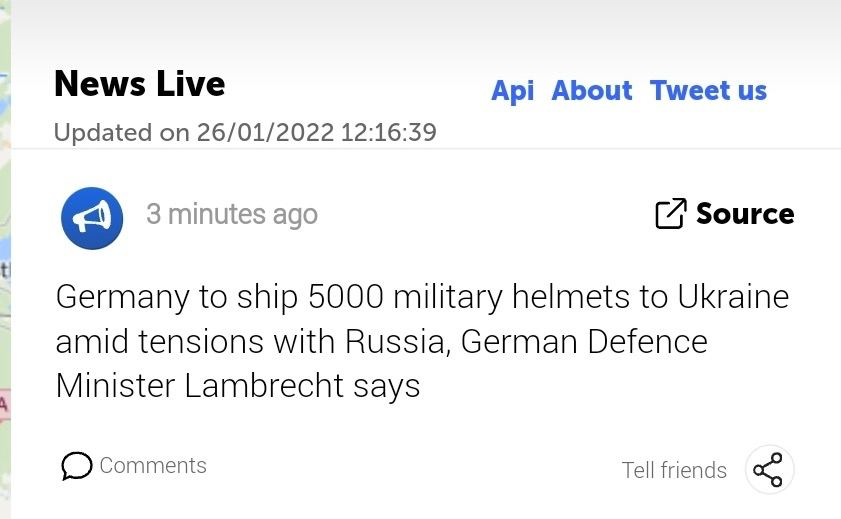Click the 'Minister Lambrecht says' headline line
Viewport: 841px width, 519px height.
pyautogui.click(x=238, y=386)
